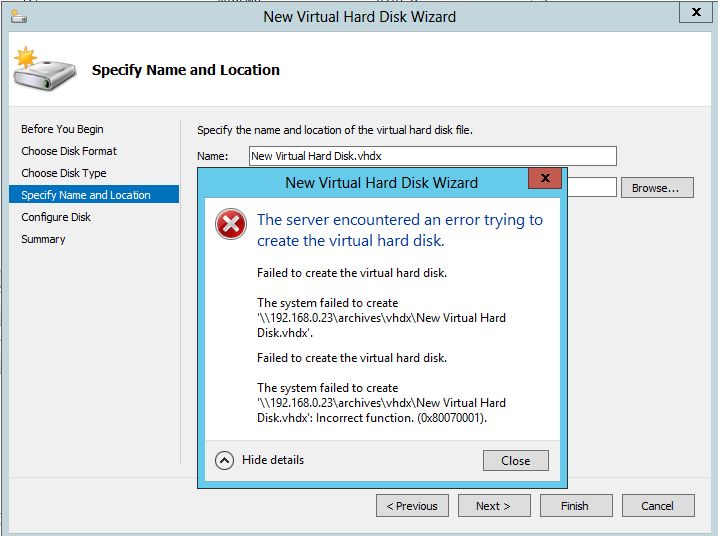Click the Close button in the error dialog
The image size is (718, 536).
click(516, 460)
